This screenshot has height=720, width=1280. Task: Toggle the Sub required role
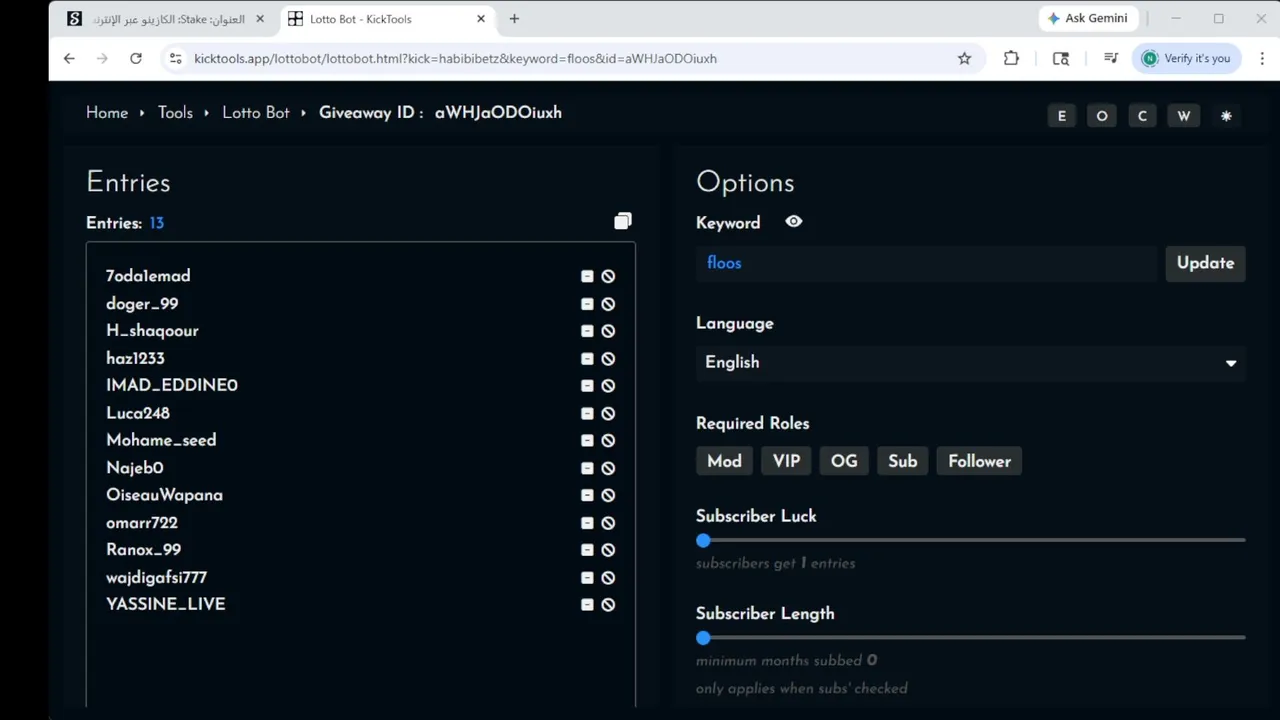point(902,461)
